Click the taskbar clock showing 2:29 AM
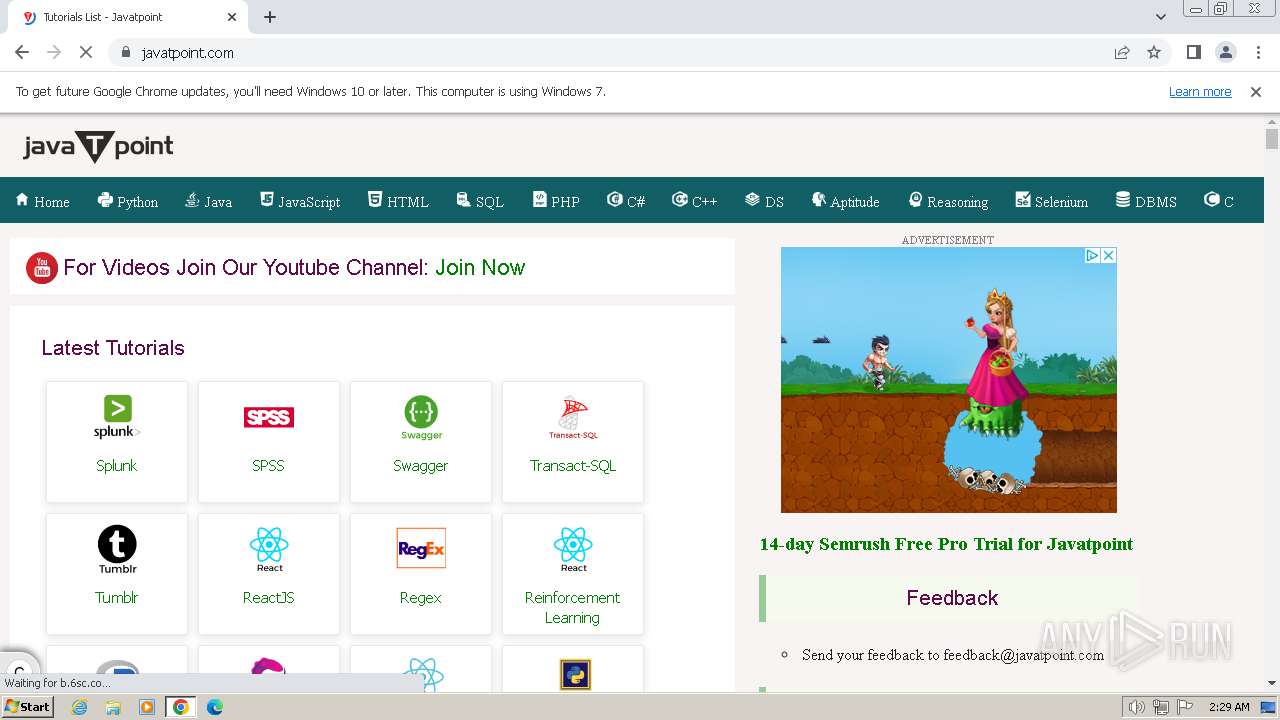Viewport: 1280px width, 720px height. point(1229,707)
